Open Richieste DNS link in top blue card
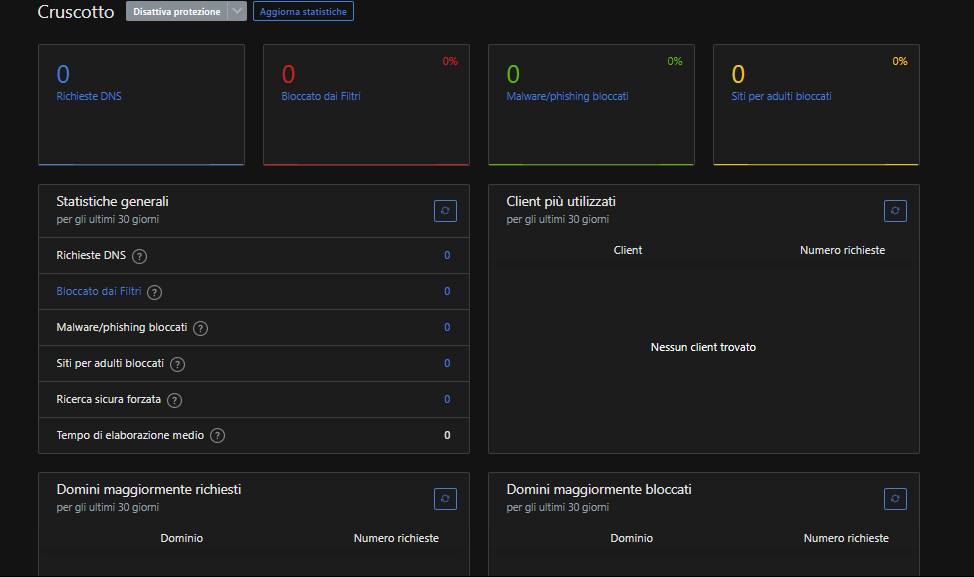This screenshot has height=577, width=974. (x=89, y=97)
